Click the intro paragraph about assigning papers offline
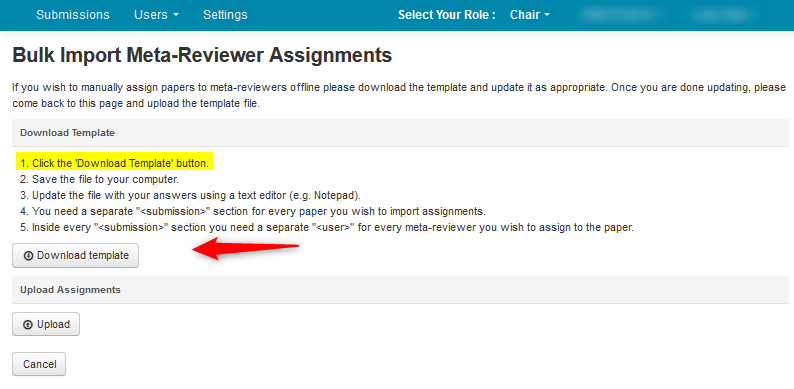This screenshot has width=794, height=389. (399, 96)
